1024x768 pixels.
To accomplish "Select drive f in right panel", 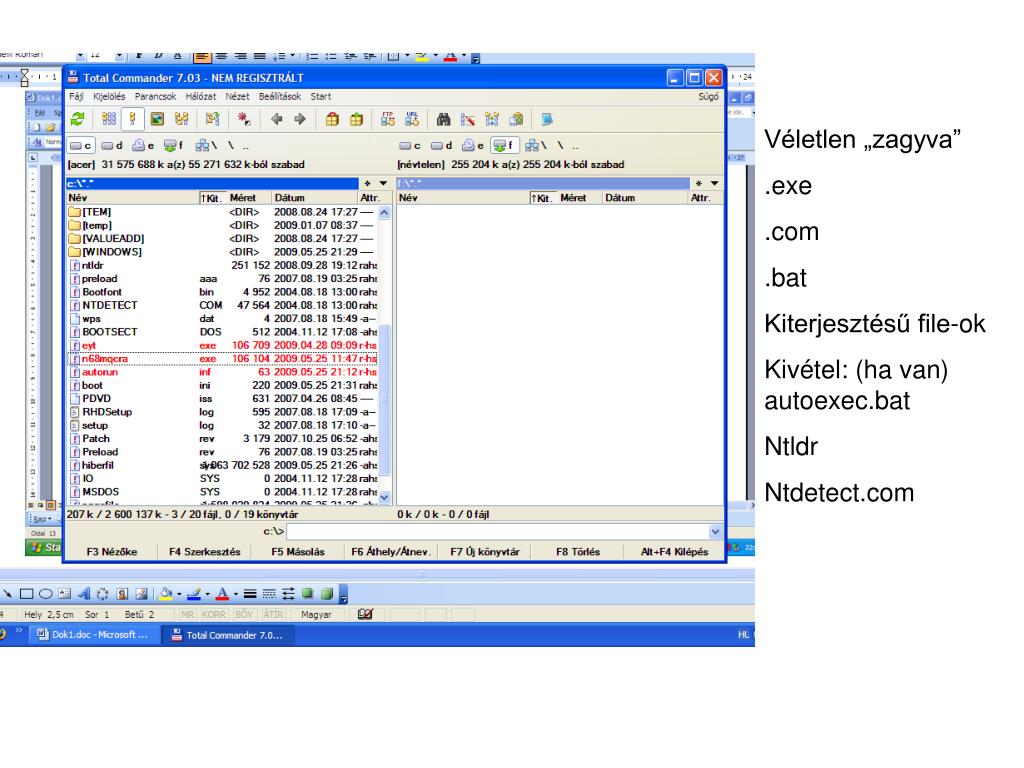I will tap(504, 146).
